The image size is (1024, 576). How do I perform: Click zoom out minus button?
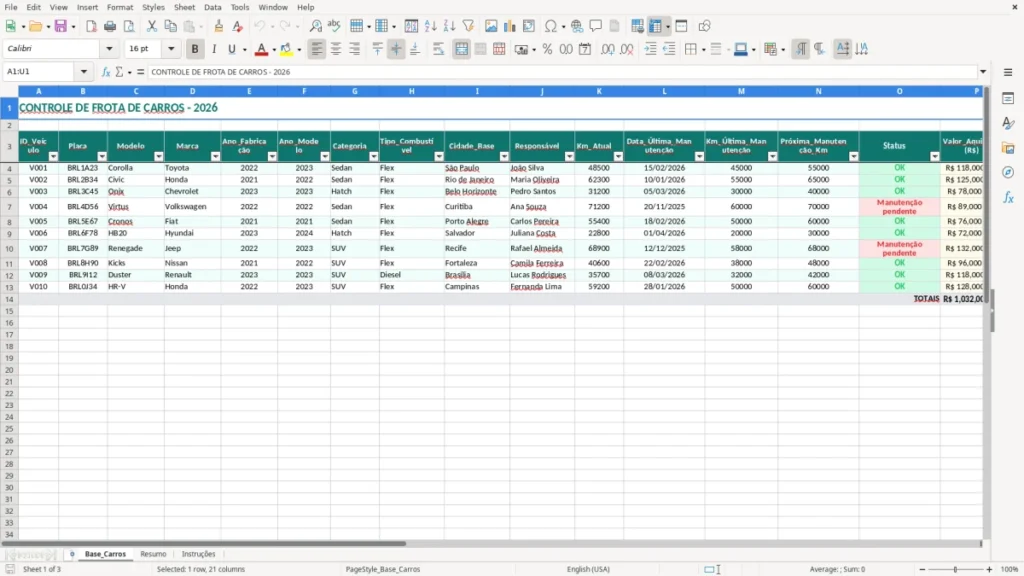922,569
